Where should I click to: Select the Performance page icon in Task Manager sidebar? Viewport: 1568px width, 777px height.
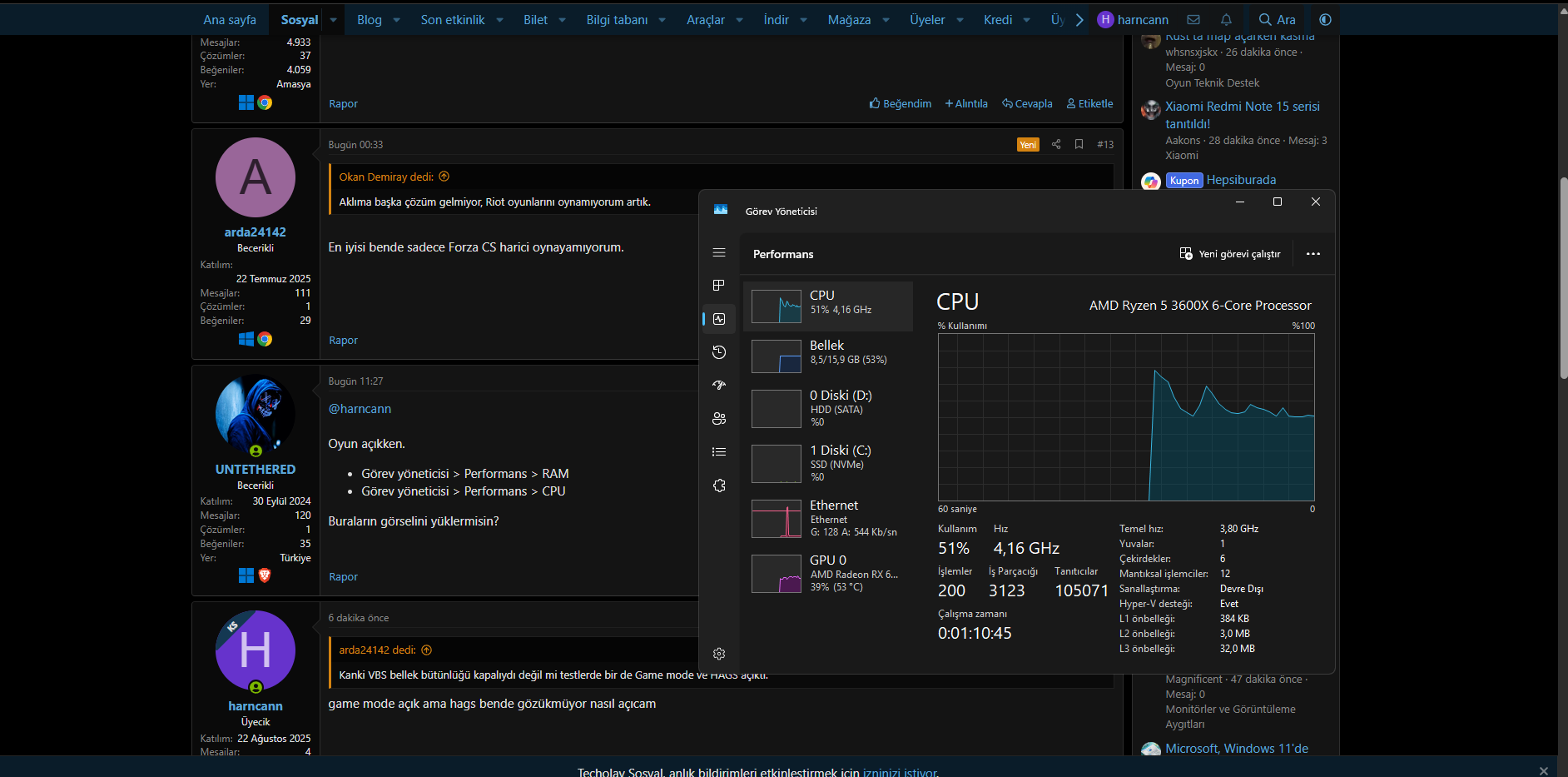719,319
